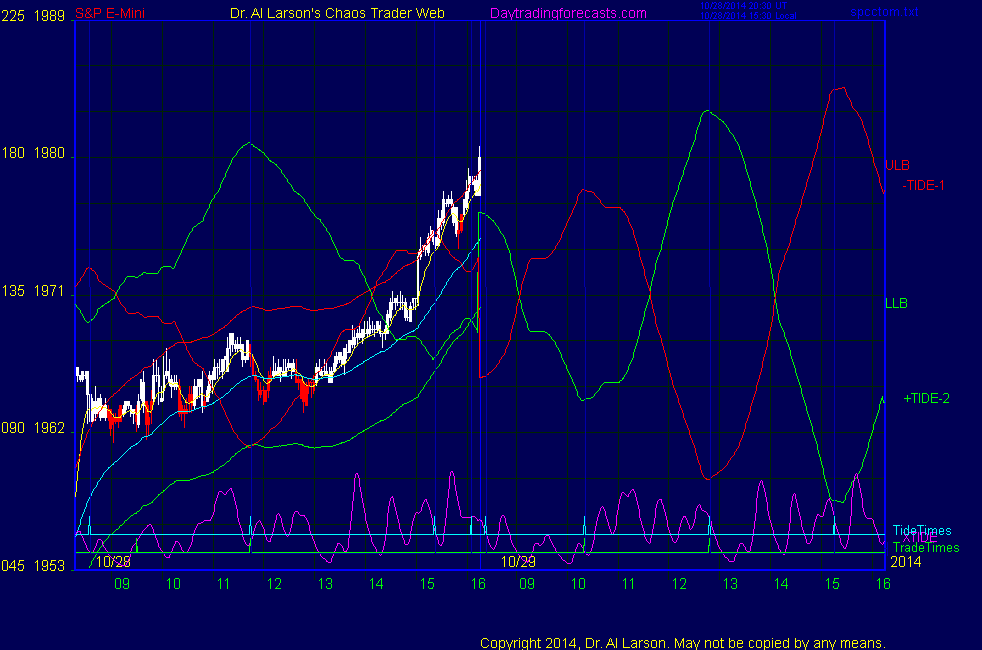Click the Dr. Al Larson's Chaos Trader Web title
The width and height of the screenshot is (982, 650).
(331, 13)
